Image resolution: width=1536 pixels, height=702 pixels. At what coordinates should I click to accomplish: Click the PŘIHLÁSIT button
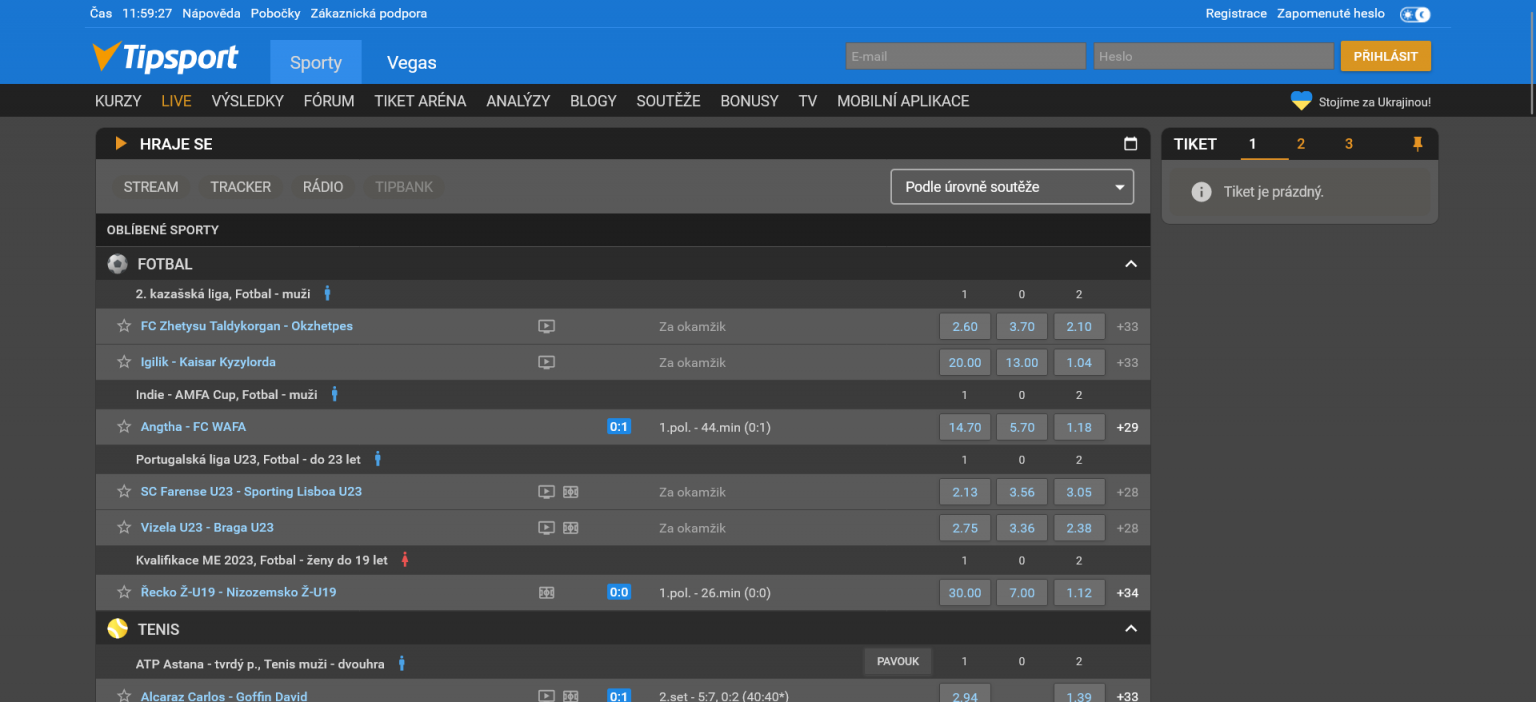[1385, 56]
